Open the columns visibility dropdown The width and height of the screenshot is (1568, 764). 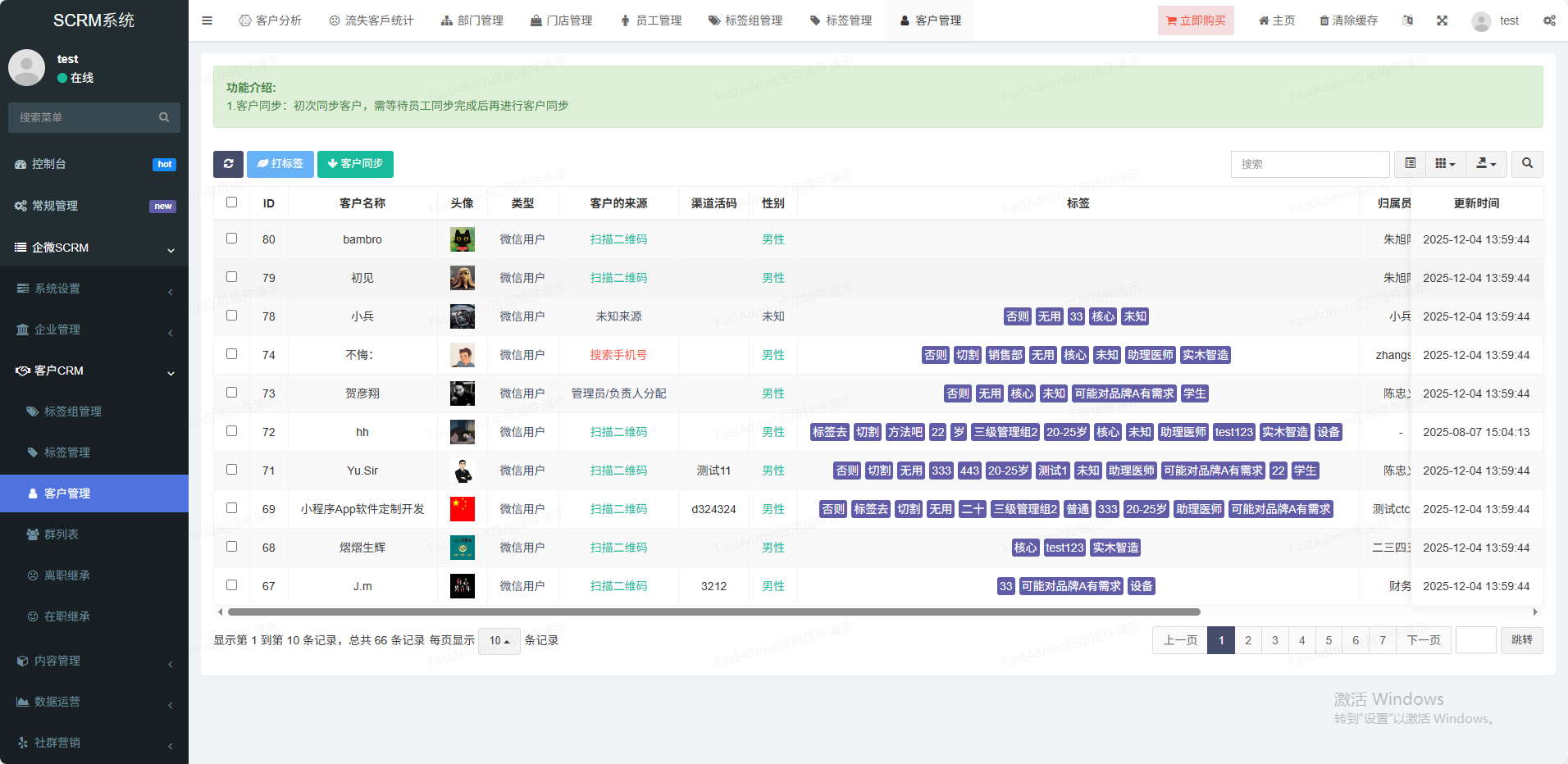coord(1445,164)
